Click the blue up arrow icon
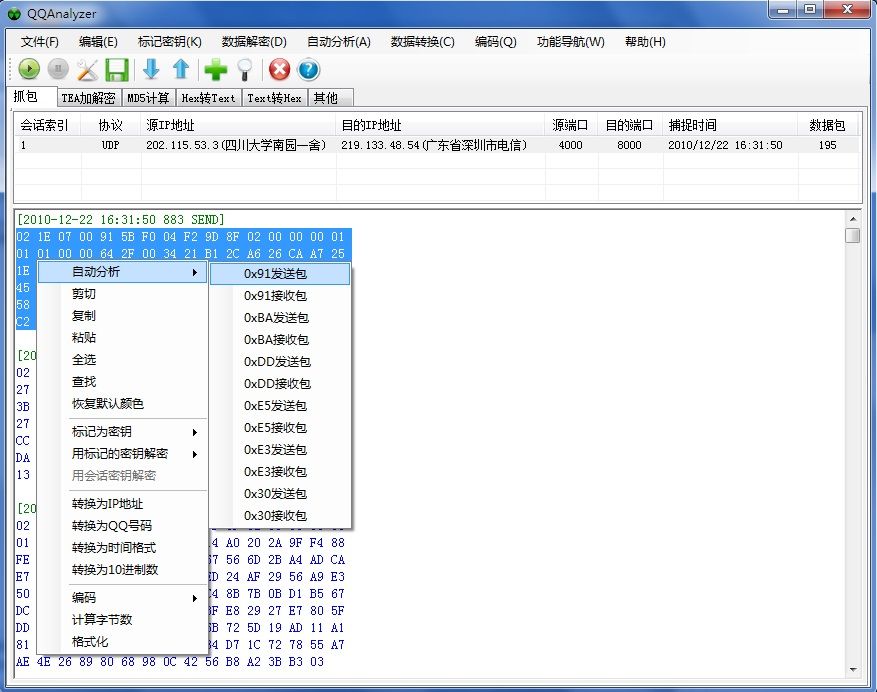This screenshot has width=877, height=692. 181,70
